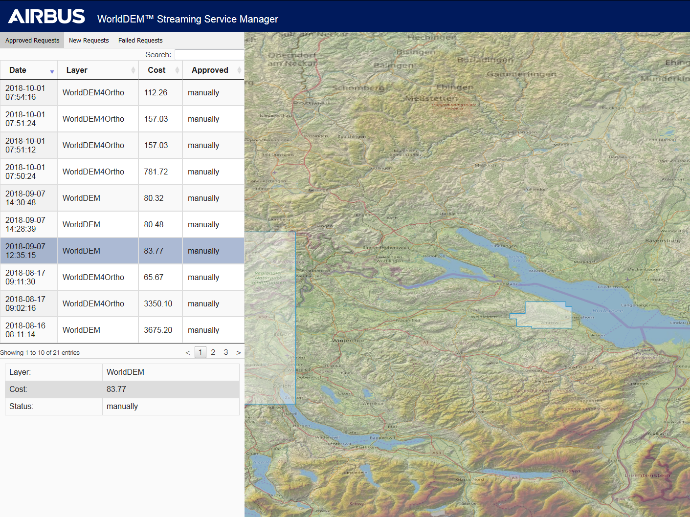Select the row dated 2018-10-01 07:54:16
Image resolution: width=690 pixels, height=517 pixels.
click(x=122, y=92)
